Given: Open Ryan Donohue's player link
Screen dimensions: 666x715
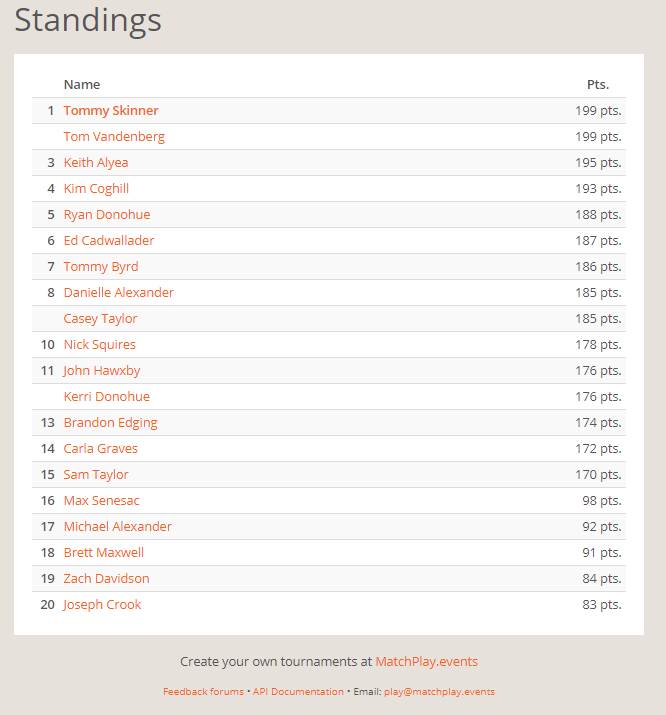Looking at the screenshot, I should (107, 215).
